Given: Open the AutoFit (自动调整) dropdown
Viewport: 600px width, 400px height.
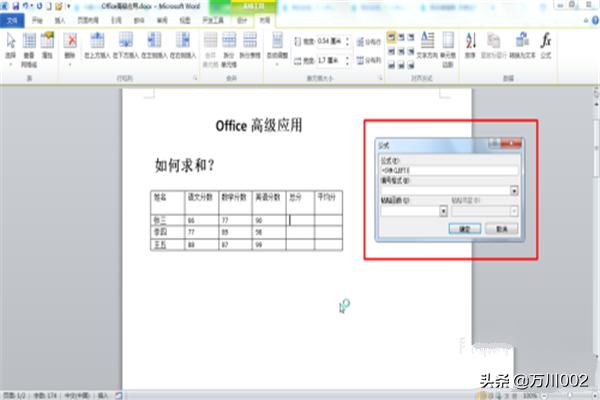Looking at the screenshot, I should tap(277, 49).
